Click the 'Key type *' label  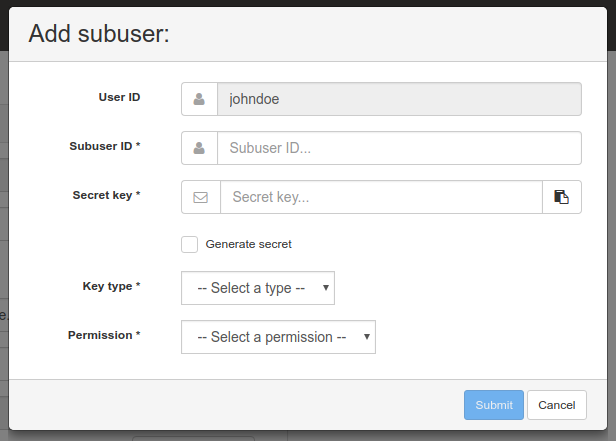coord(111,286)
